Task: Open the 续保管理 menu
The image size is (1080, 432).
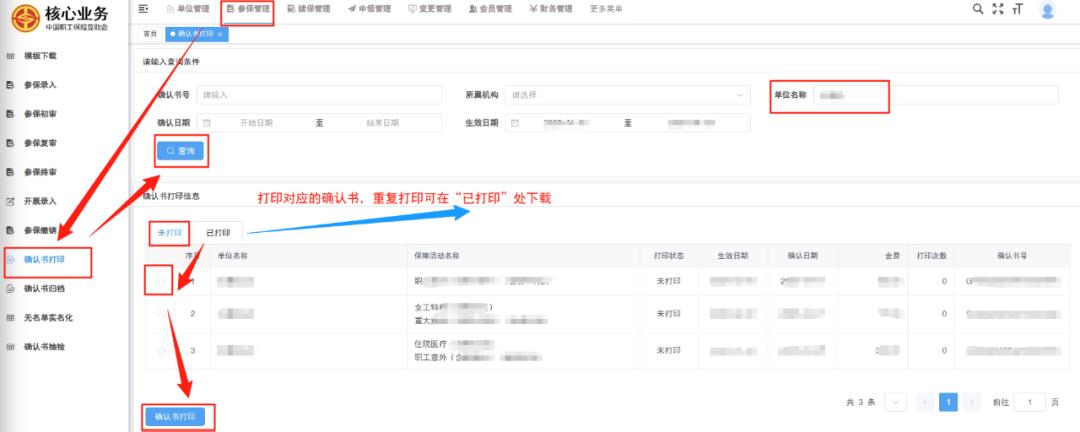Action: pyautogui.click(x=309, y=9)
